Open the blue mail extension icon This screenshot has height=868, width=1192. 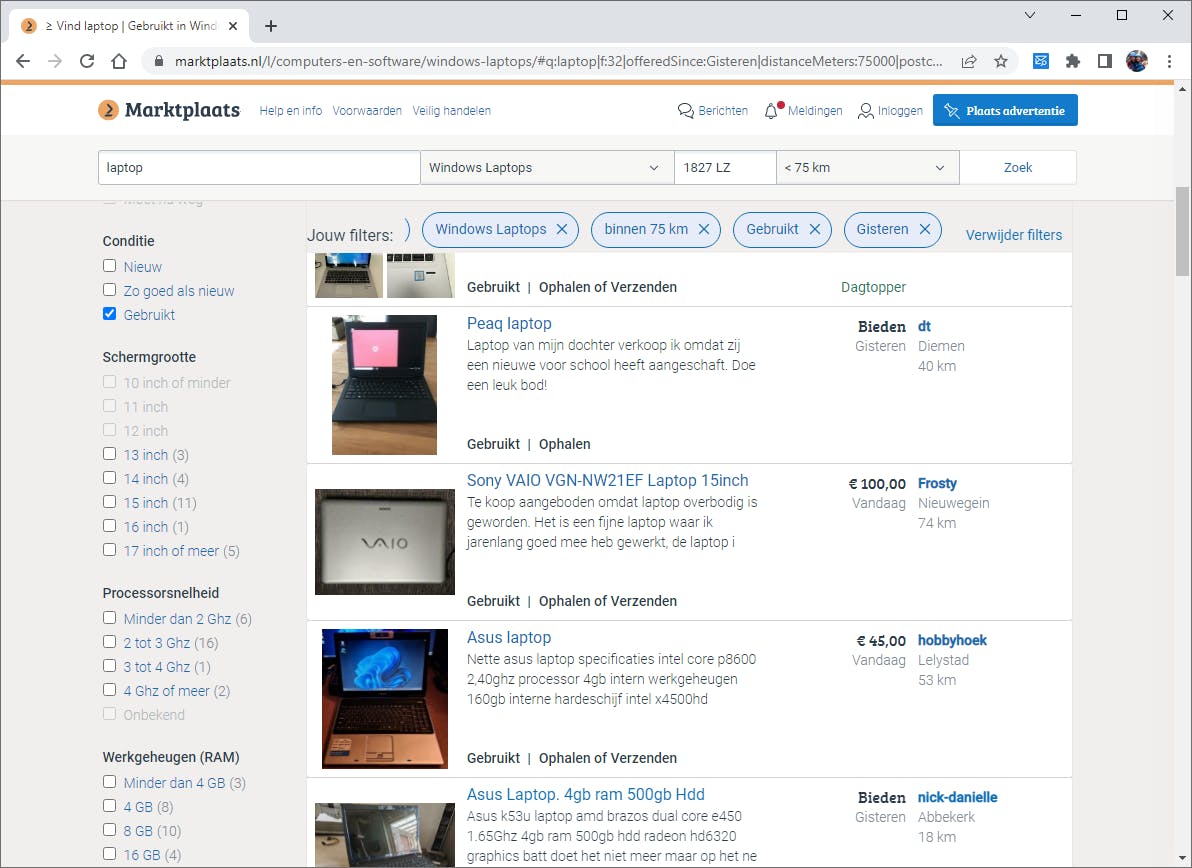1041,61
